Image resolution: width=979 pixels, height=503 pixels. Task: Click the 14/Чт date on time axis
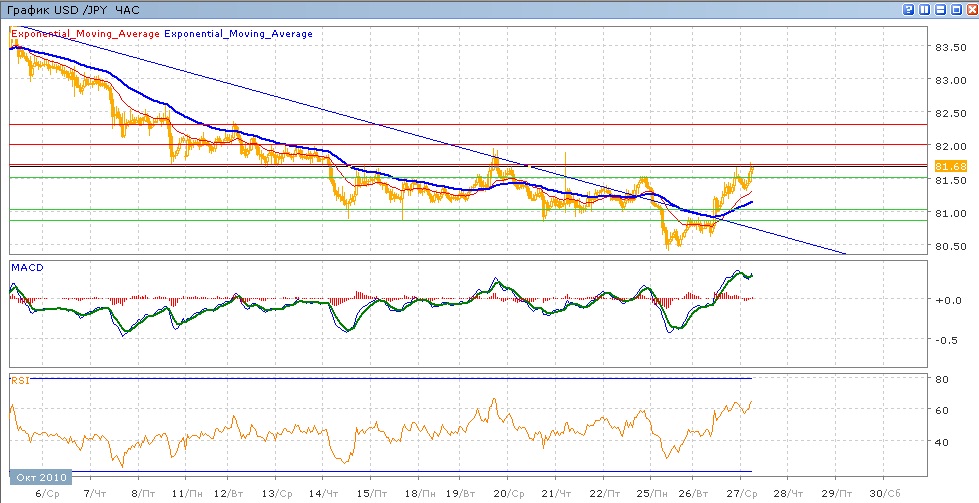320,493
